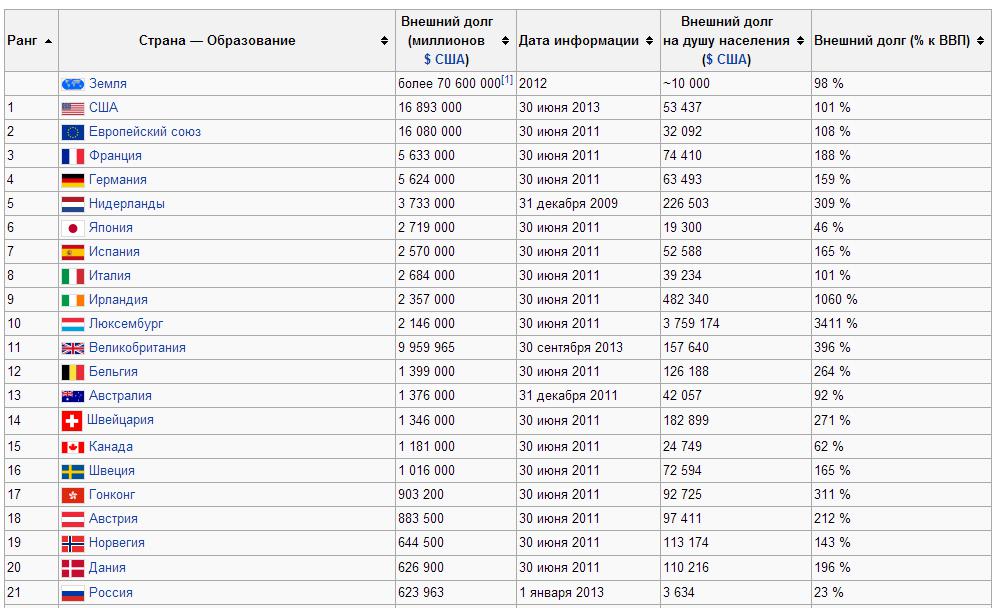Click the Japan flag icon
Image resolution: width=997 pixels, height=608 pixels.
pos(73,228)
